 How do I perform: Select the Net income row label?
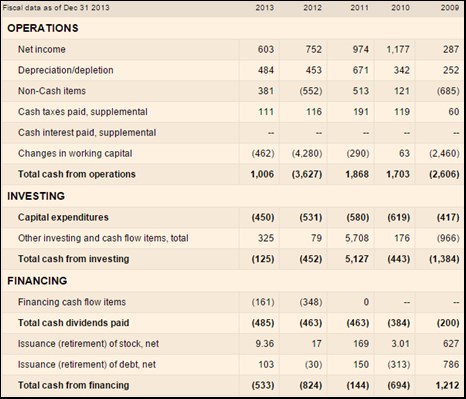click(x=42, y=49)
